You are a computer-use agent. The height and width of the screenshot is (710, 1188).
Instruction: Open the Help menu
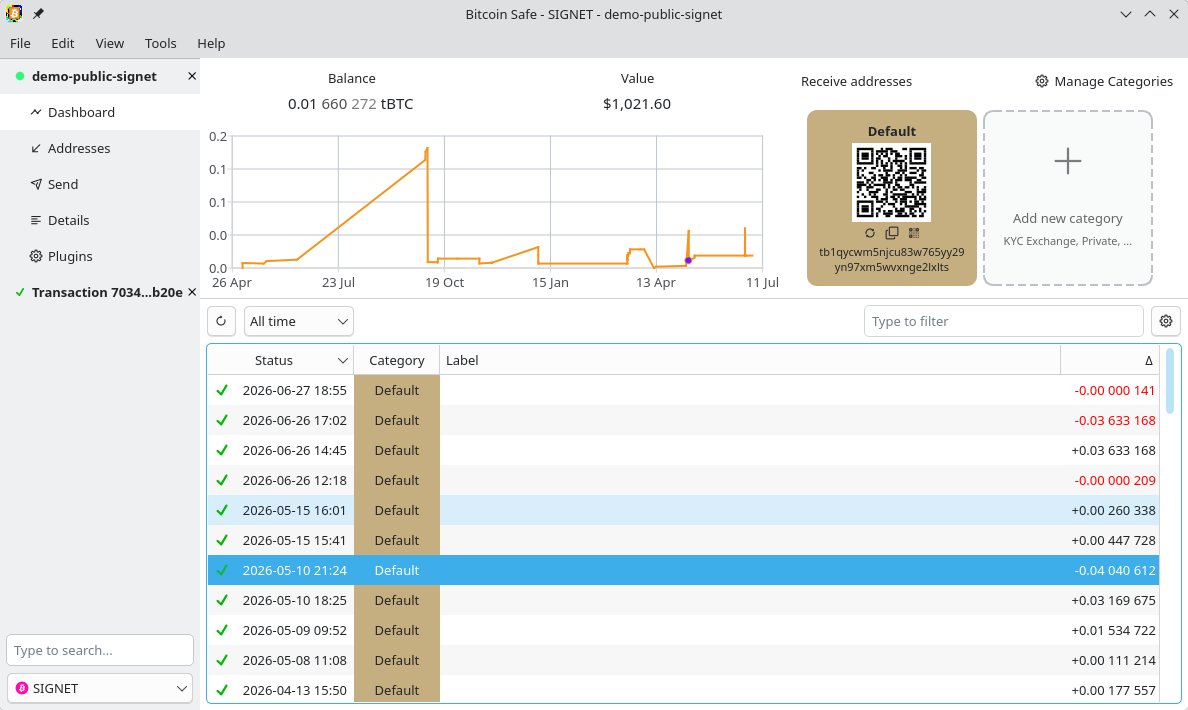click(211, 43)
